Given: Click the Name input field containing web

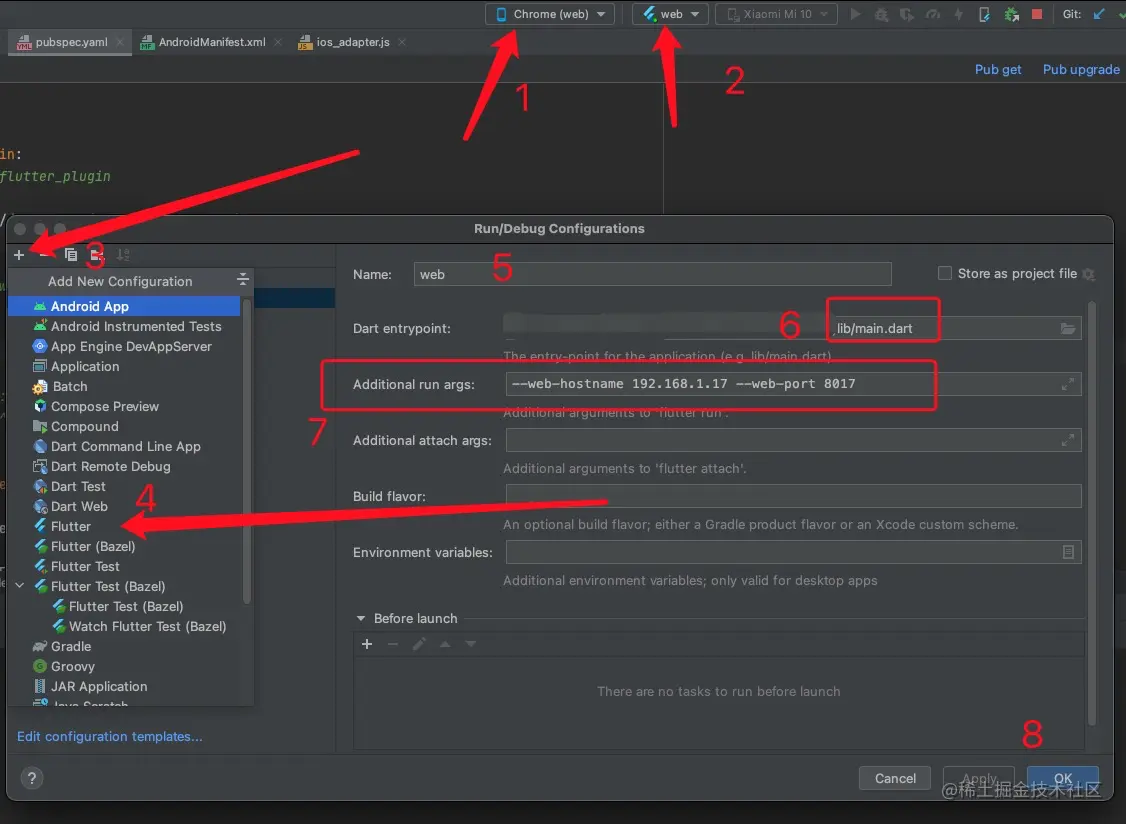Looking at the screenshot, I should click(x=652, y=274).
